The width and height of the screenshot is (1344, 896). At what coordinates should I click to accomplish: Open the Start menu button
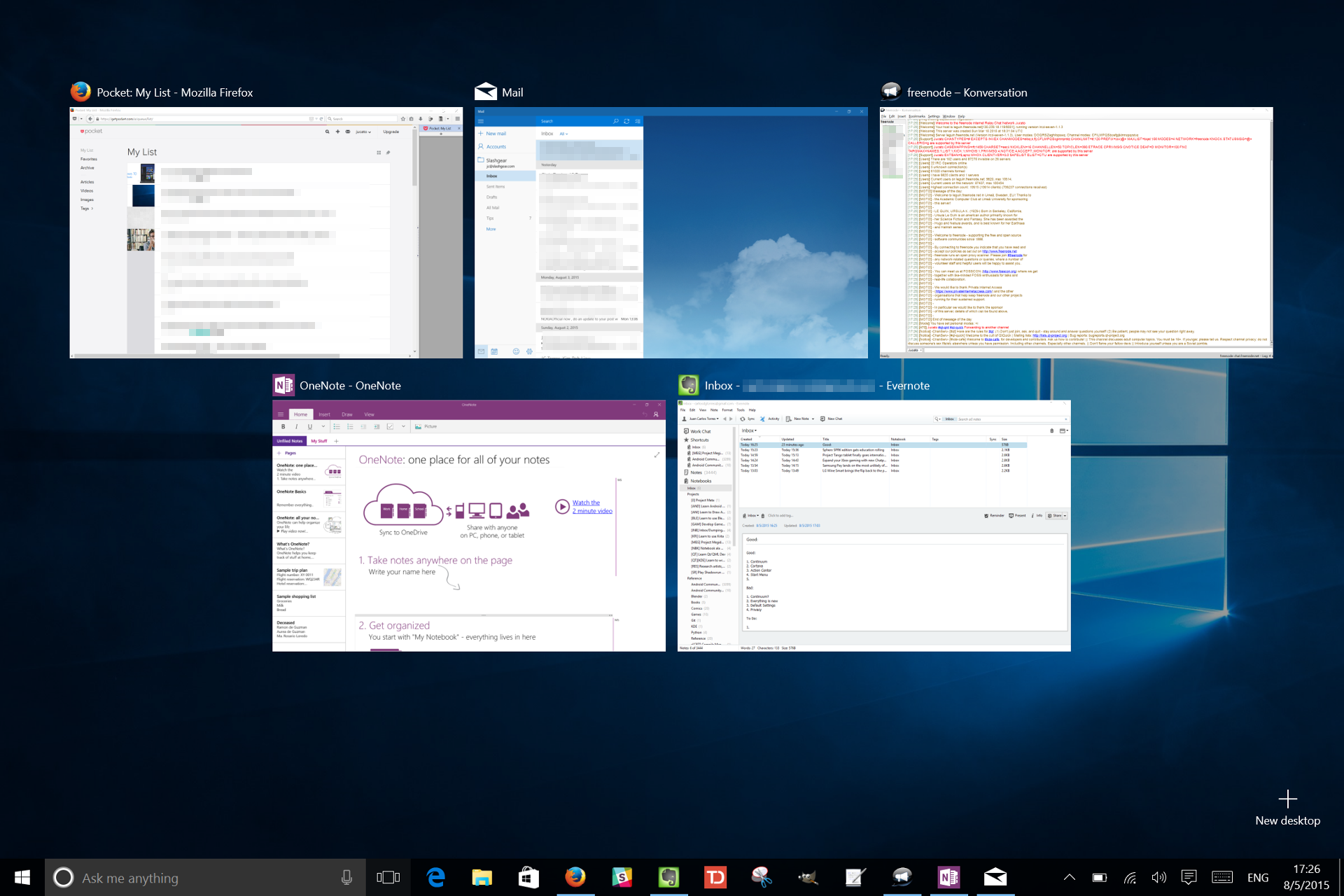tap(22, 877)
